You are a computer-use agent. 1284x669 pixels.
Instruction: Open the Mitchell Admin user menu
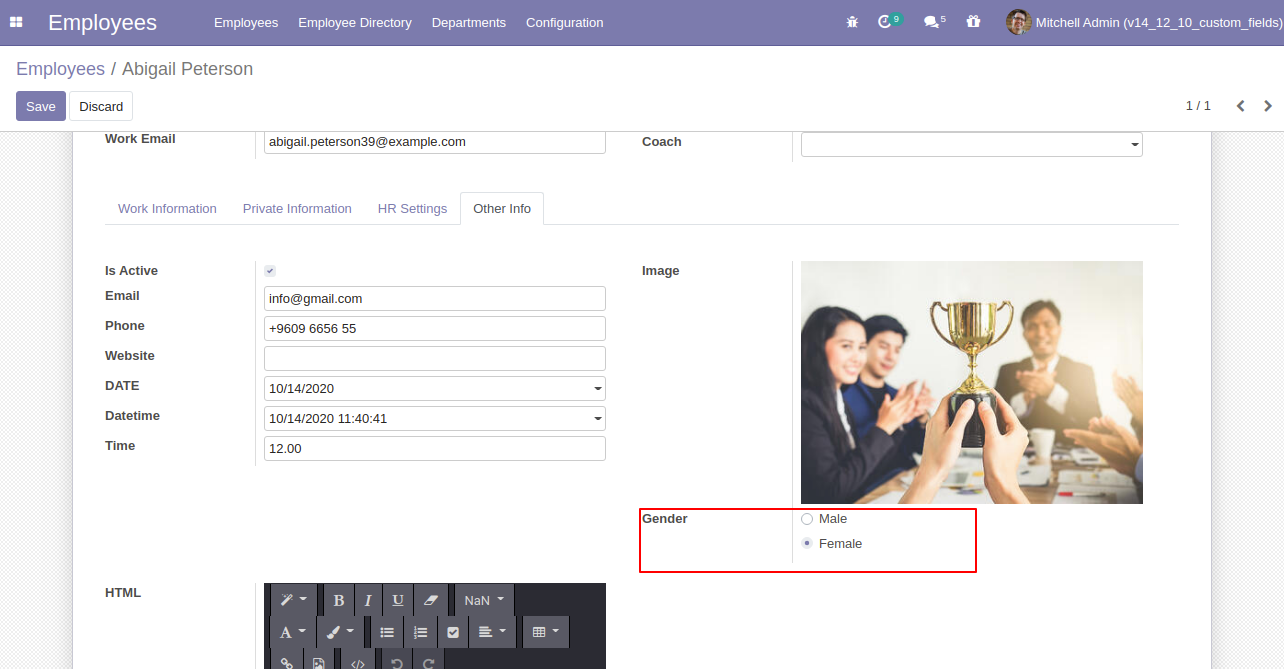(x=1144, y=22)
